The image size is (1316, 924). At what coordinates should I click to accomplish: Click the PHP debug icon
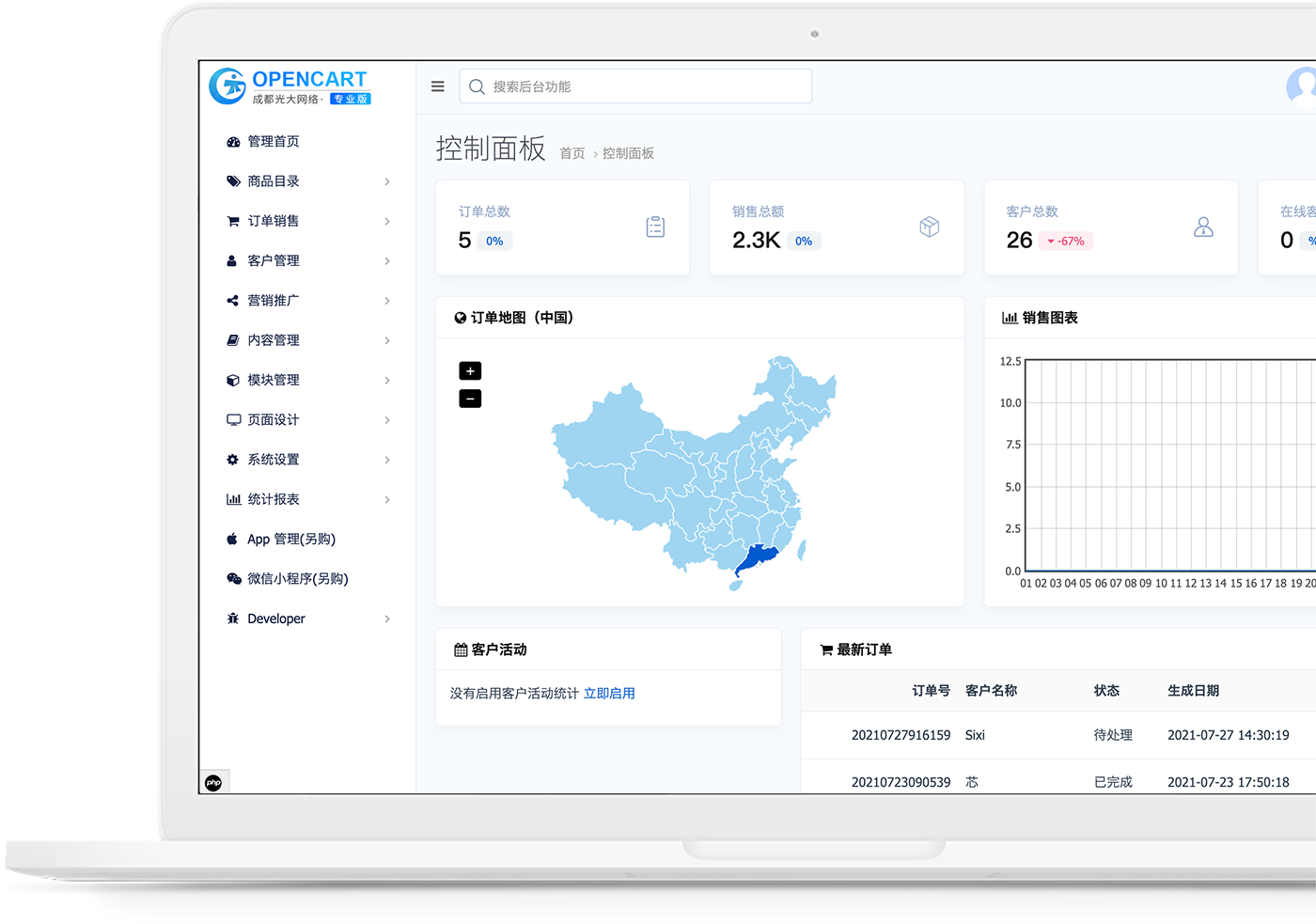(213, 783)
